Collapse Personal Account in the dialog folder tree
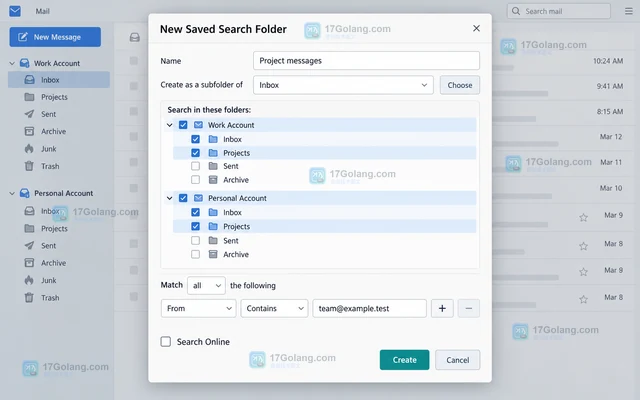The height and width of the screenshot is (400, 640). pyautogui.click(x=169, y=198)
